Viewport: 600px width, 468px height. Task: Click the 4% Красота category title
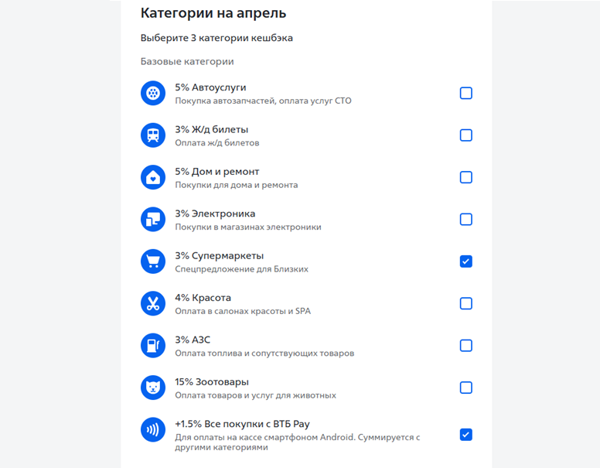203,297
